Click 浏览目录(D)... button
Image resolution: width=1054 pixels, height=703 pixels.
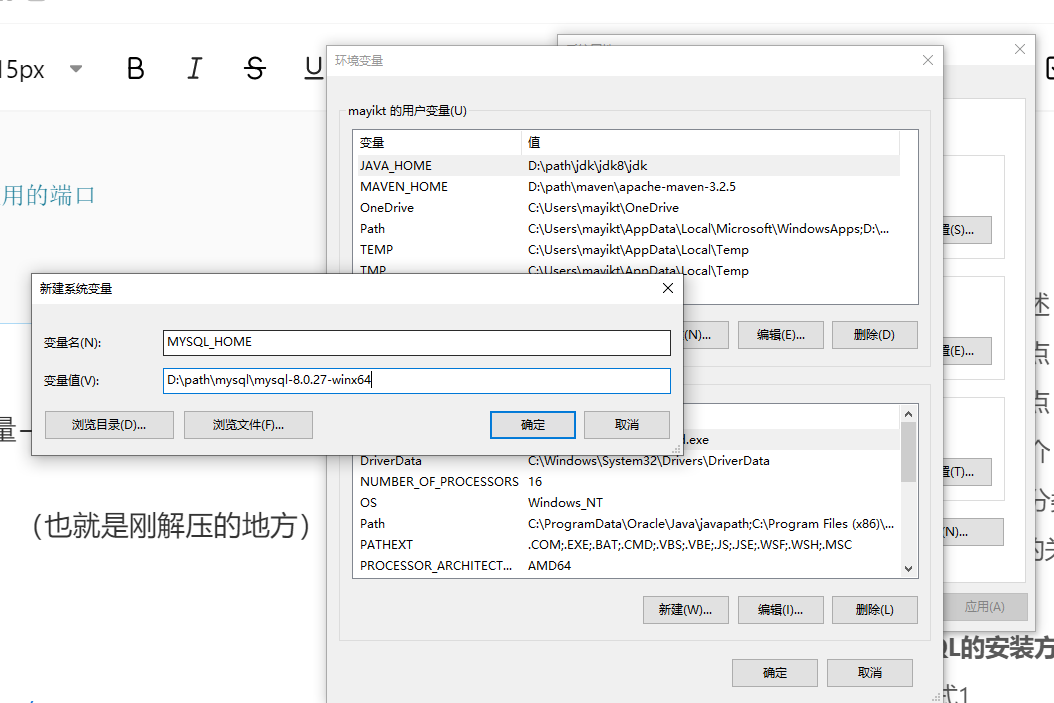tap(109, 425)
